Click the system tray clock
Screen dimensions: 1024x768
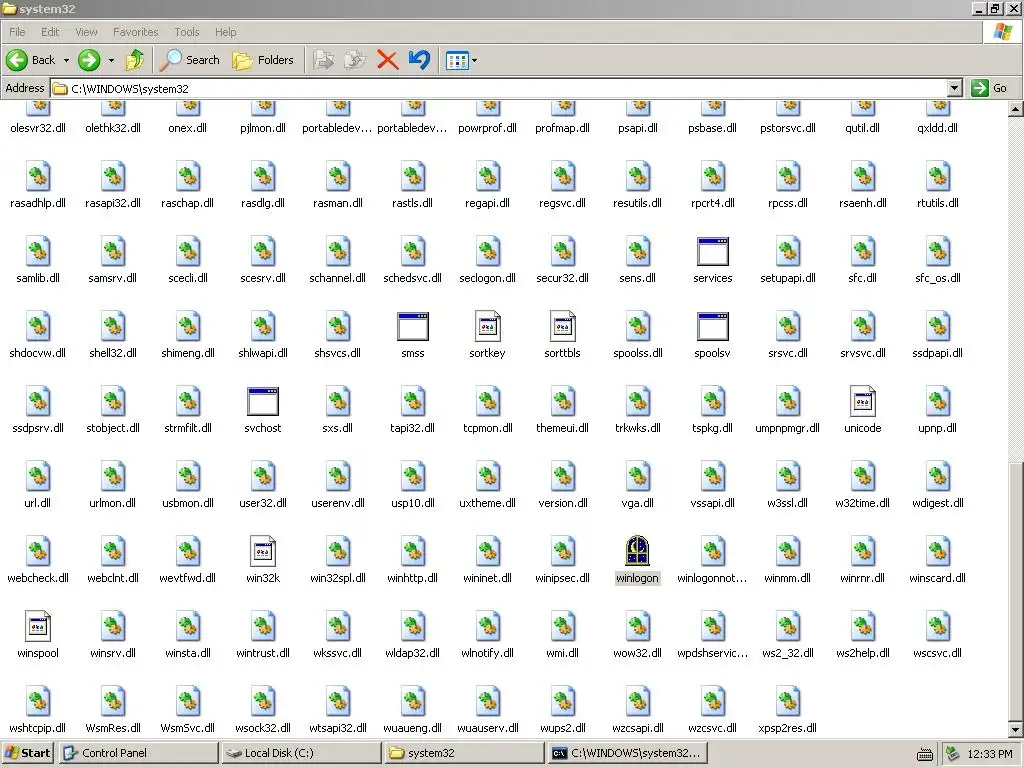(x=989, y=754)
